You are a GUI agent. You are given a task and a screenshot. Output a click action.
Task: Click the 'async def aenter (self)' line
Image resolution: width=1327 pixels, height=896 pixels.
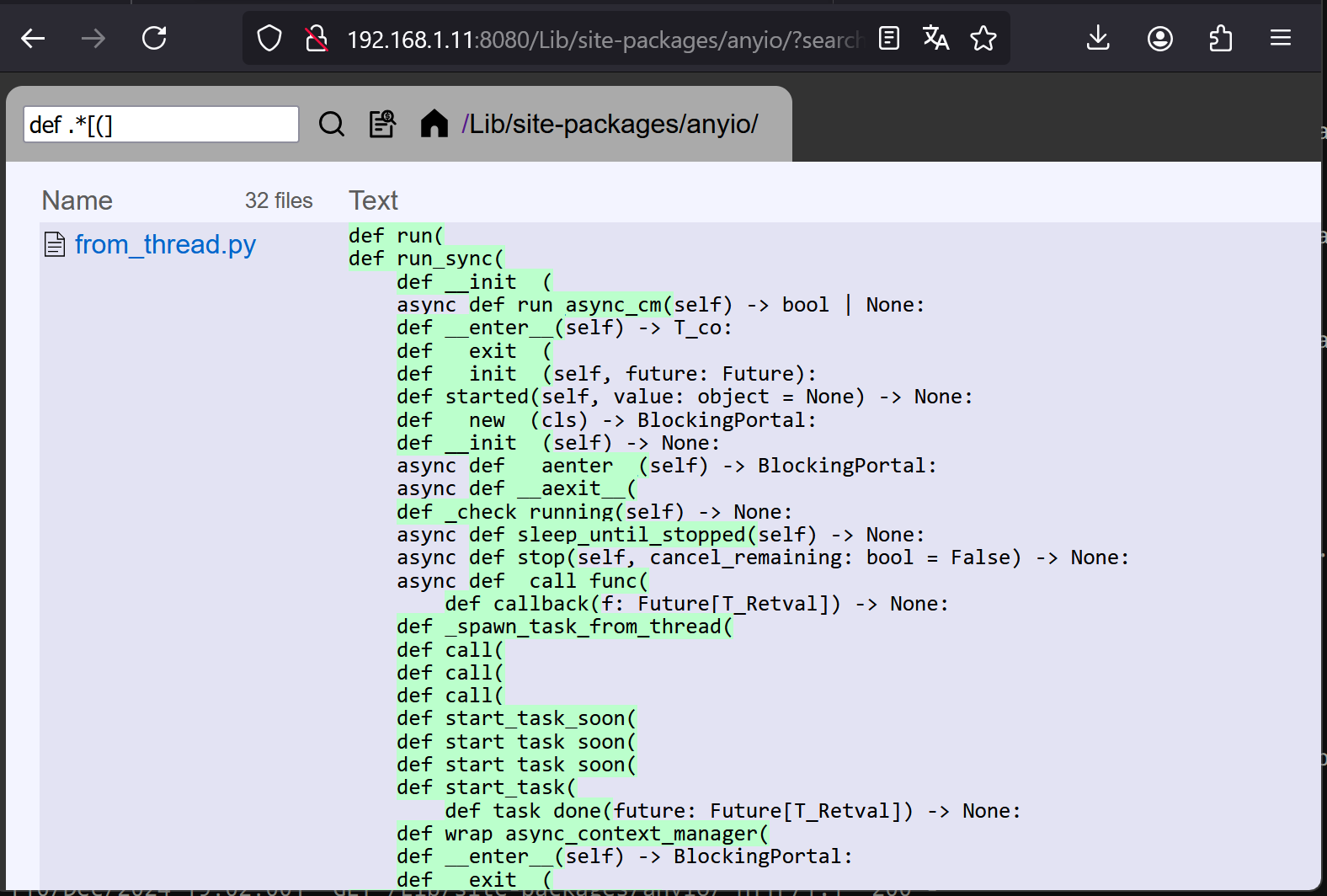click(x=666, y=466)
